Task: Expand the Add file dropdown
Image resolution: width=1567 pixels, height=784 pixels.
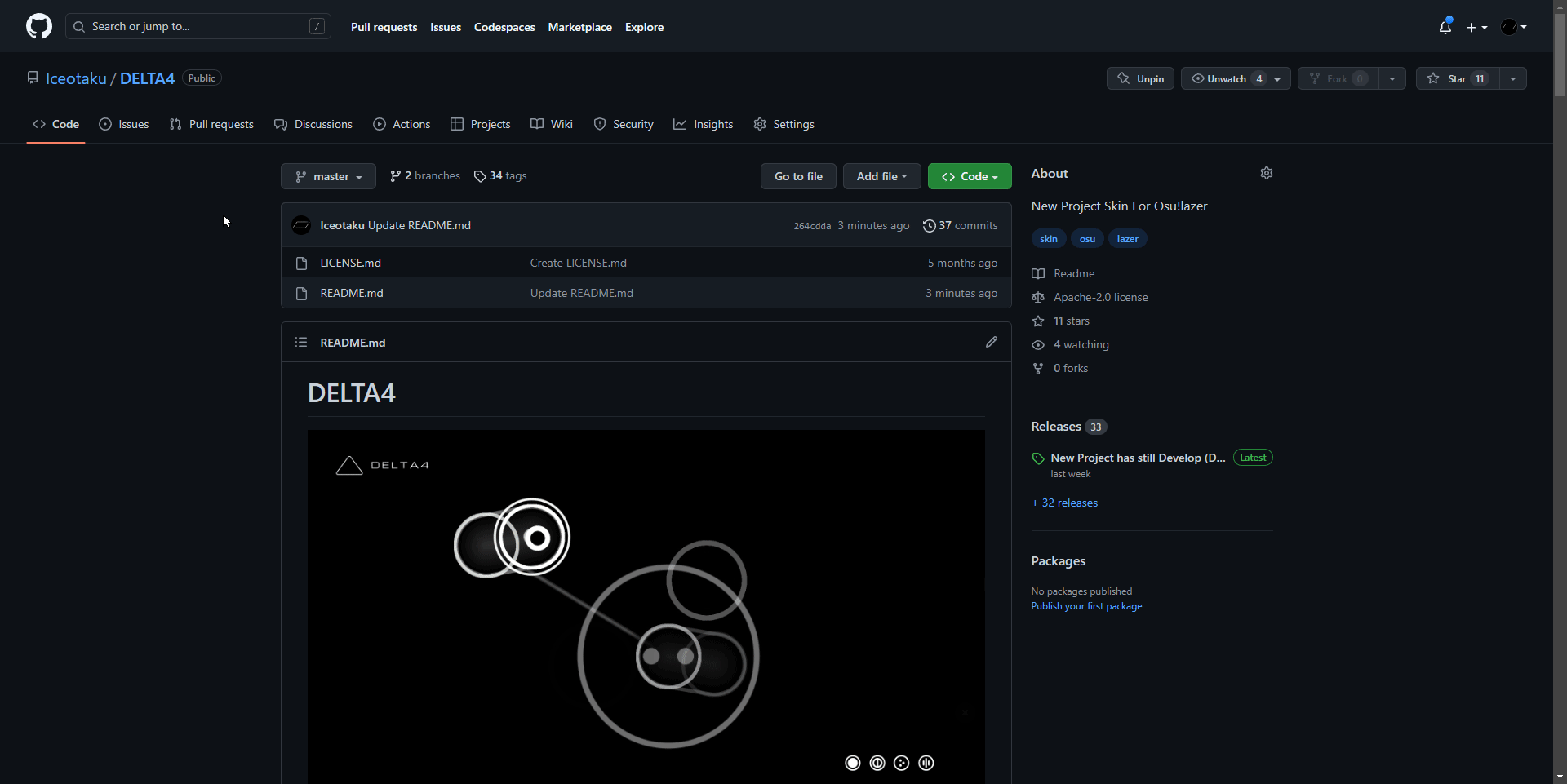Action: (x=881, y=175)
